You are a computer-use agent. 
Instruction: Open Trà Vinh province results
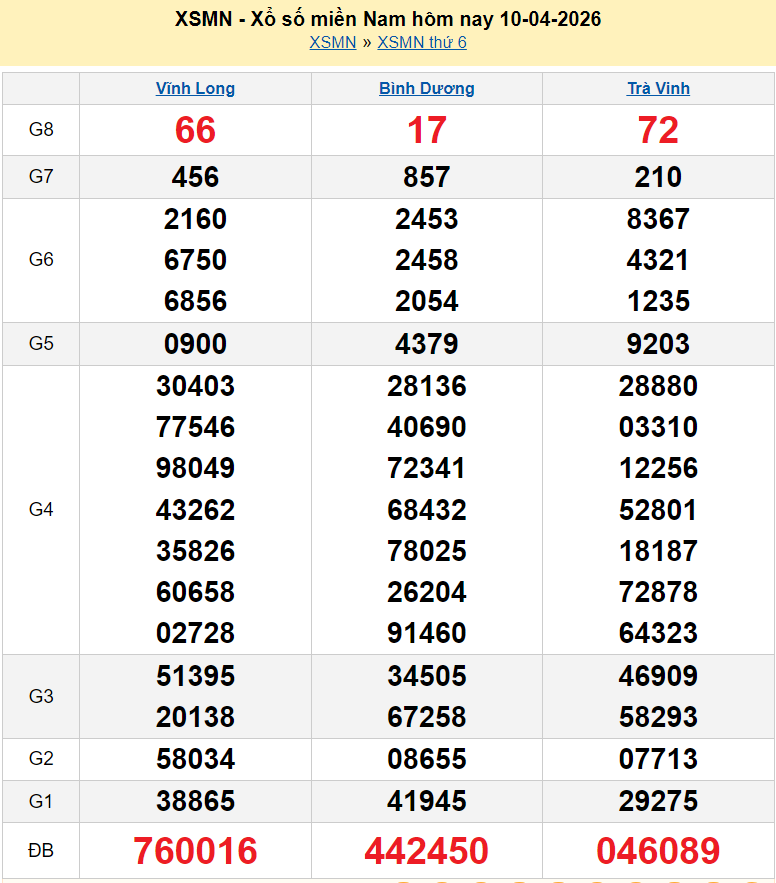(x=658, y=88)
